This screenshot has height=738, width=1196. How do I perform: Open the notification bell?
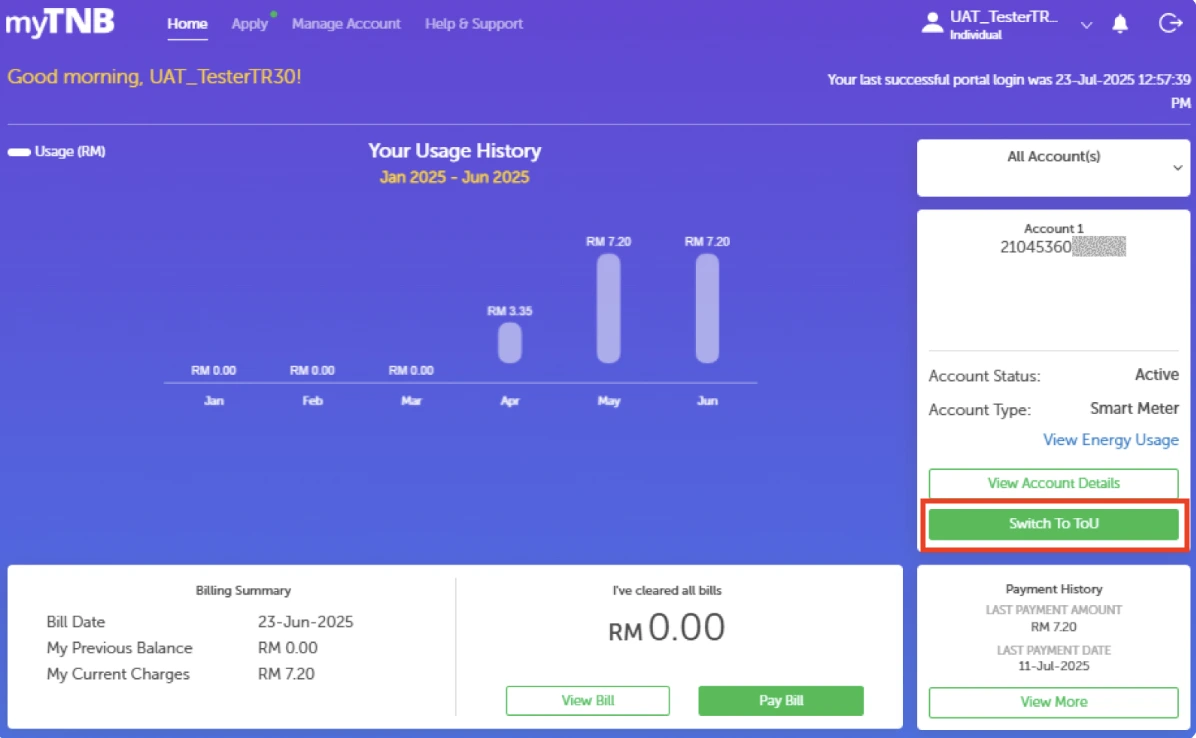(1120, 24)
